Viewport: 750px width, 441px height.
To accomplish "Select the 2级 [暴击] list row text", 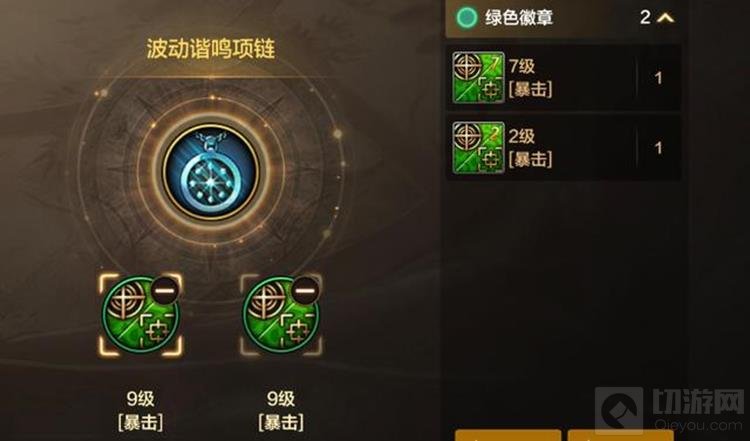I will pos(530,147).
